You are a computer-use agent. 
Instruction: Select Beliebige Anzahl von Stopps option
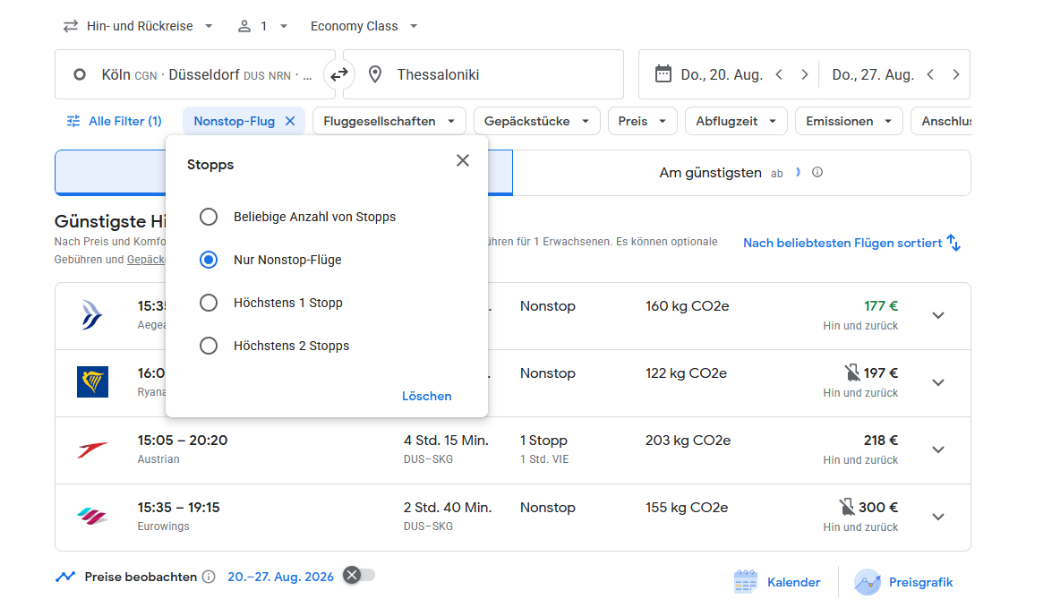click(208, 217)
